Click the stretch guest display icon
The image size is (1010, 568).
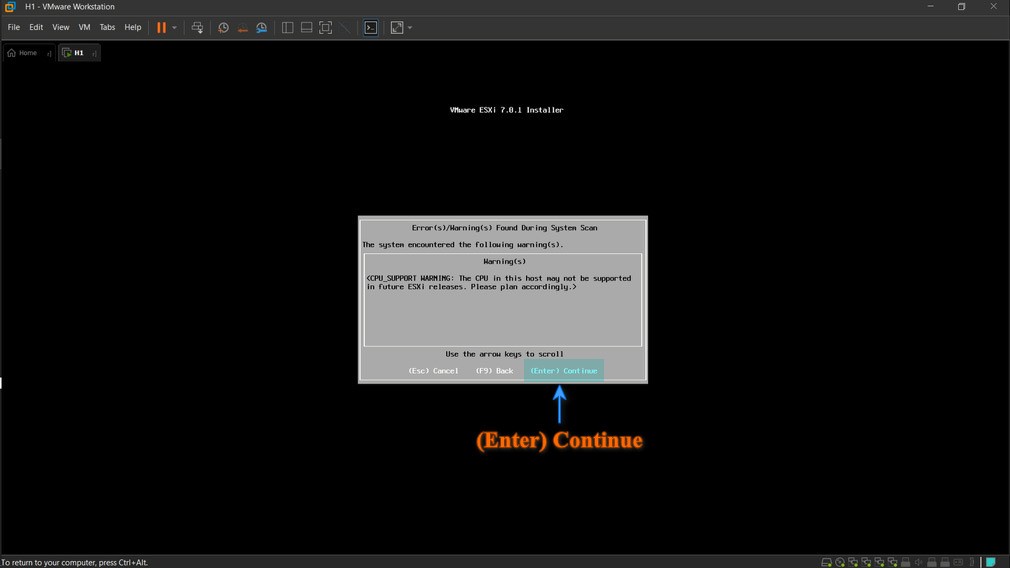coord(397,28)
